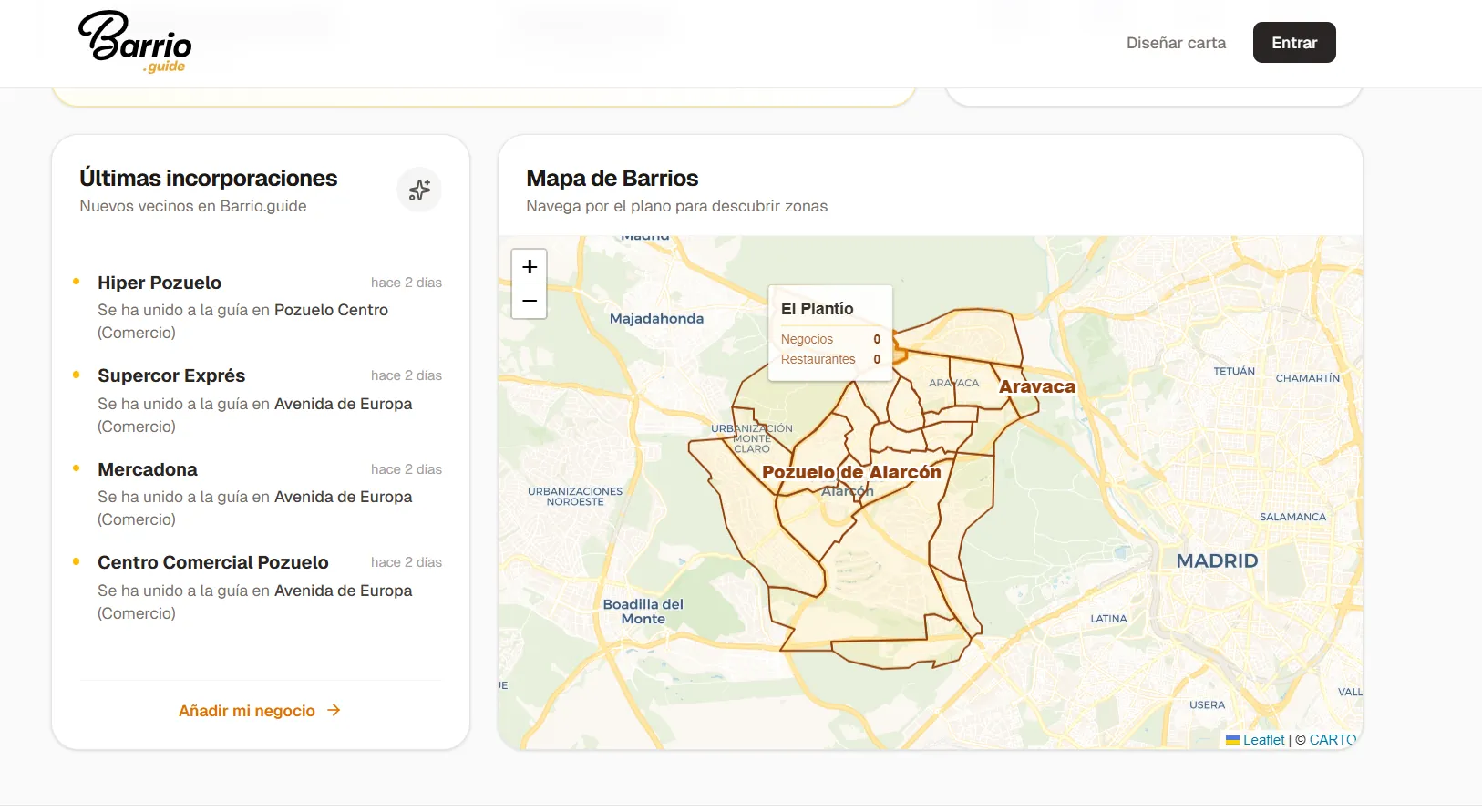Click the arrow next to Añadir mi negocio
Image resolution: width=1482 pixels, height=812 pixels.
click(x=334, y=710)
